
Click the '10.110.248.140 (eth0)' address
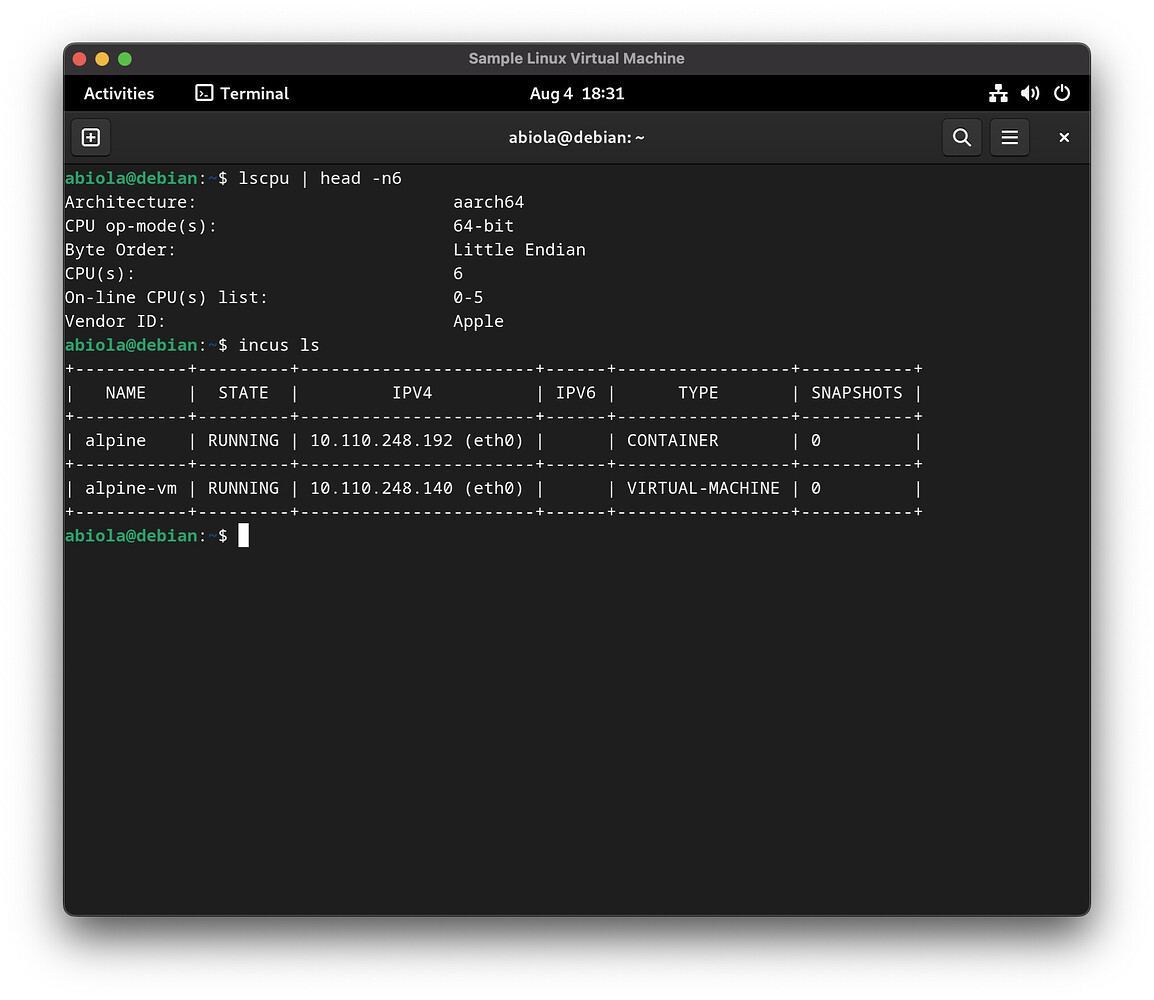point(417,489)
